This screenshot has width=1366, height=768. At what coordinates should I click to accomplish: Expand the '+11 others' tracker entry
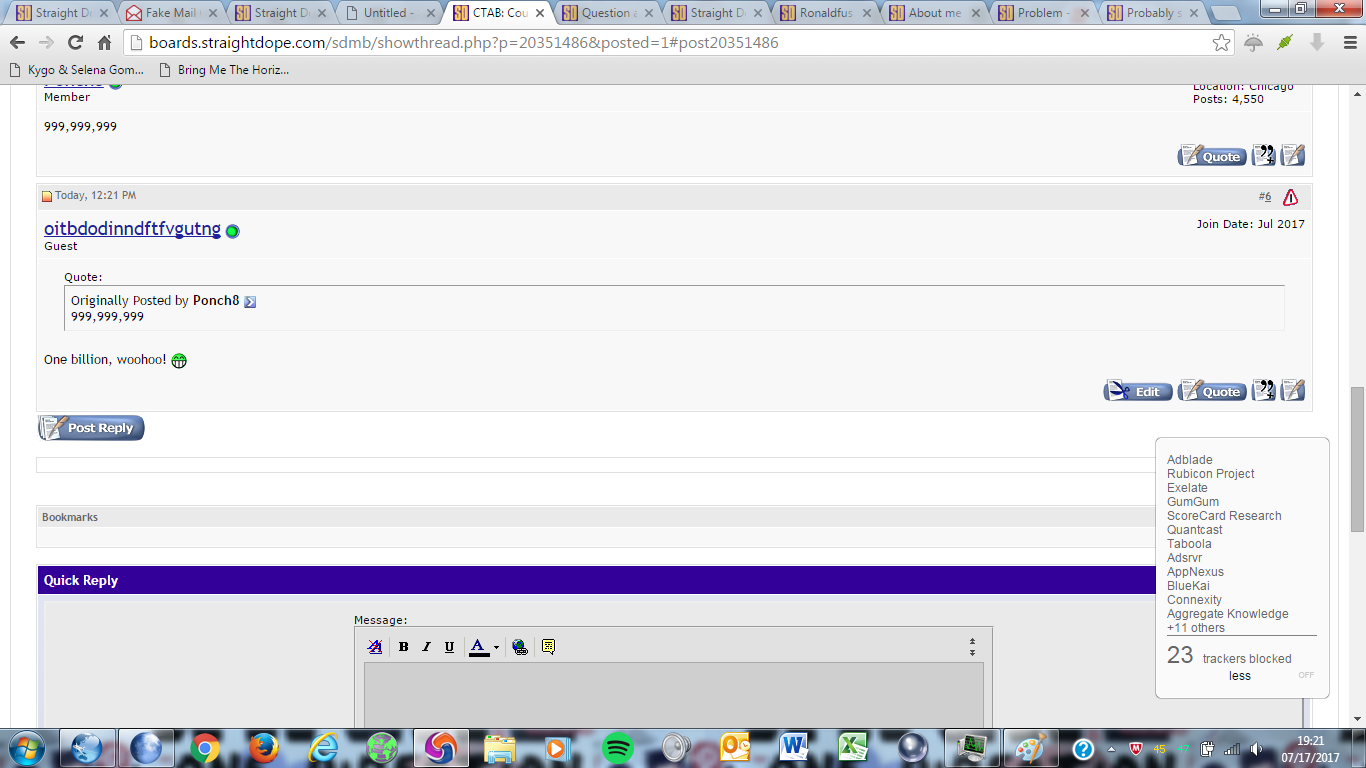[1195, 628]
